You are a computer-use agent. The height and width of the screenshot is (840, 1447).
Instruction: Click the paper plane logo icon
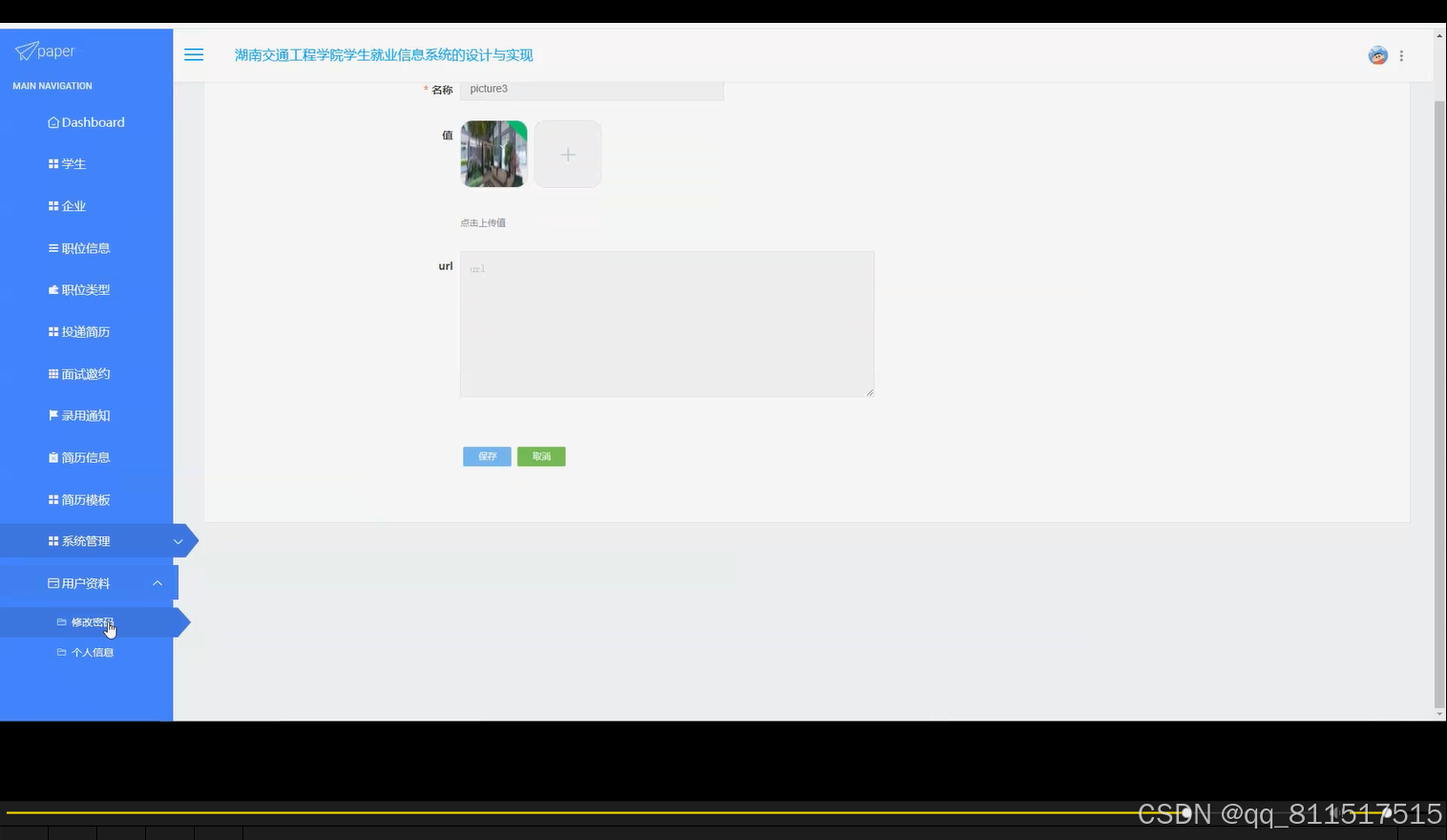tap(26, 51)
